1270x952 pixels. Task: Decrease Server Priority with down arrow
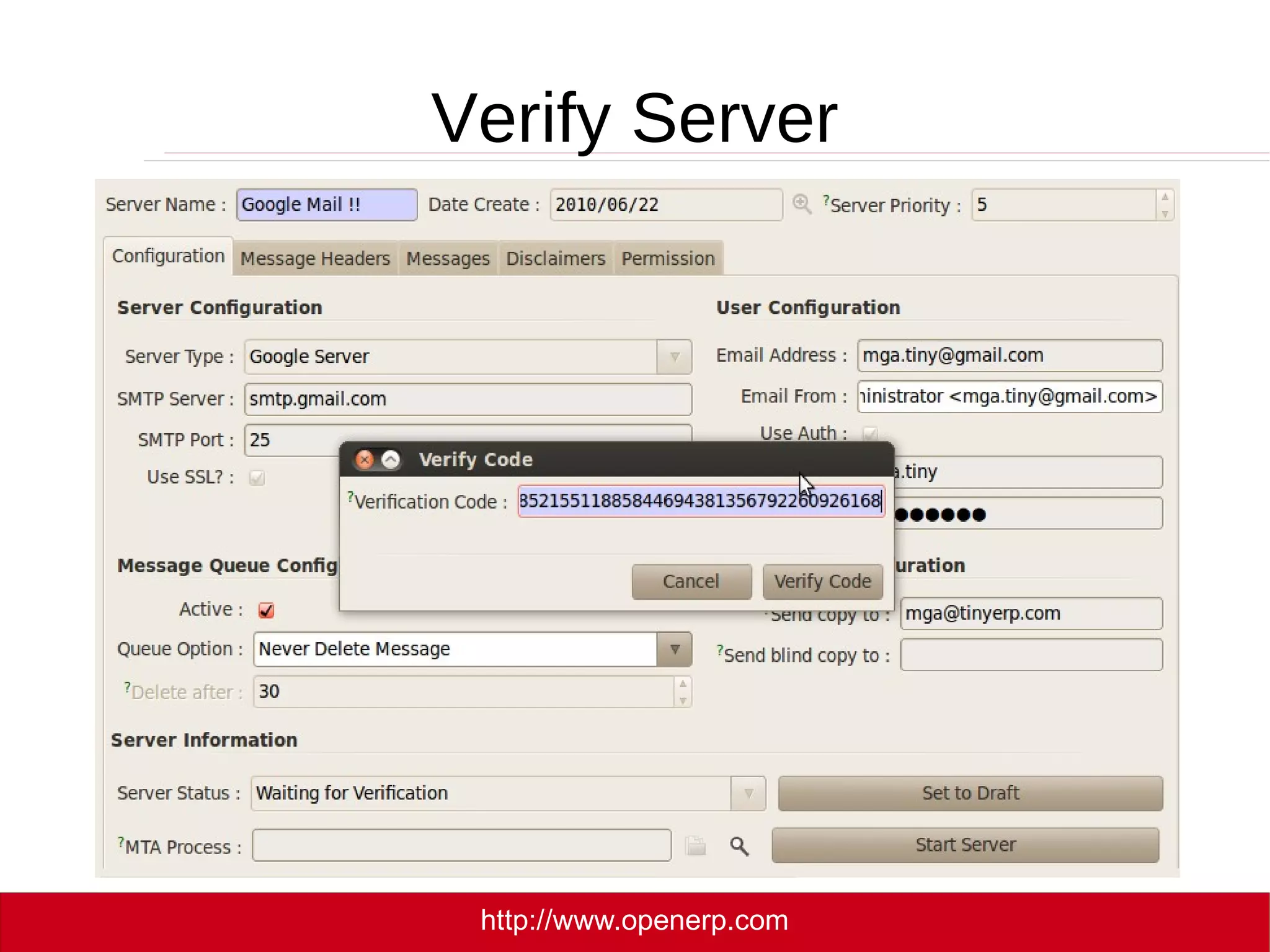1165,213
